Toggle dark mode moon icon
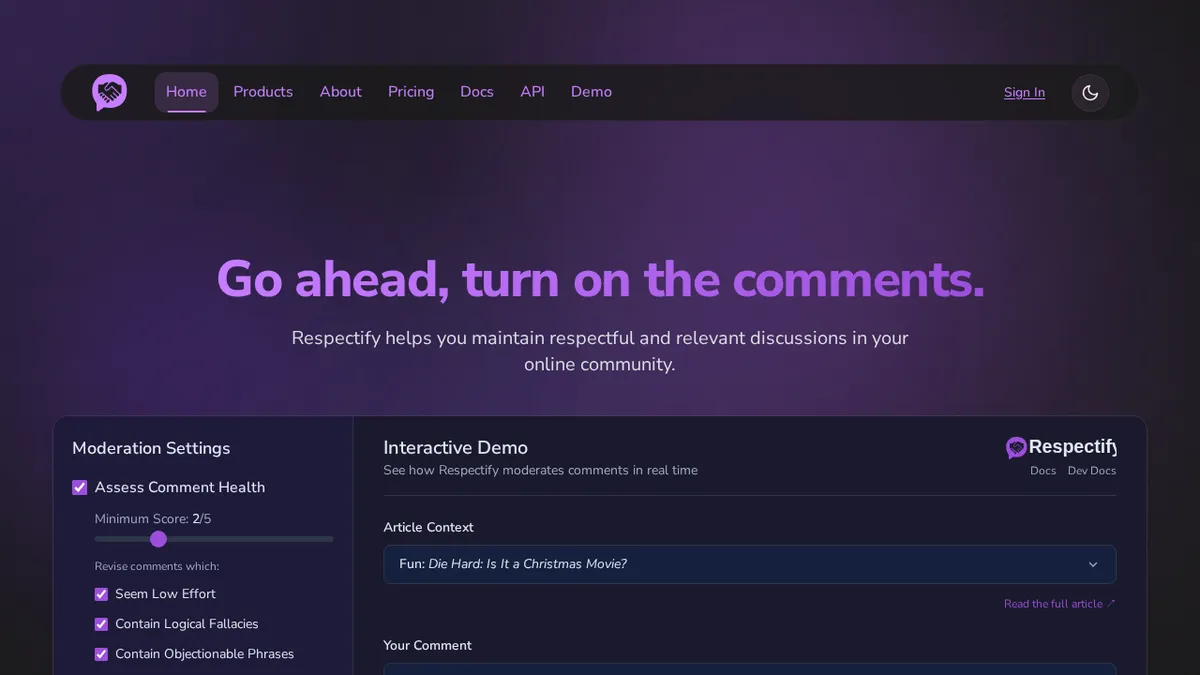Image resolution: width=1200 pixels, height=675 pixels. tap(1090, 93)
